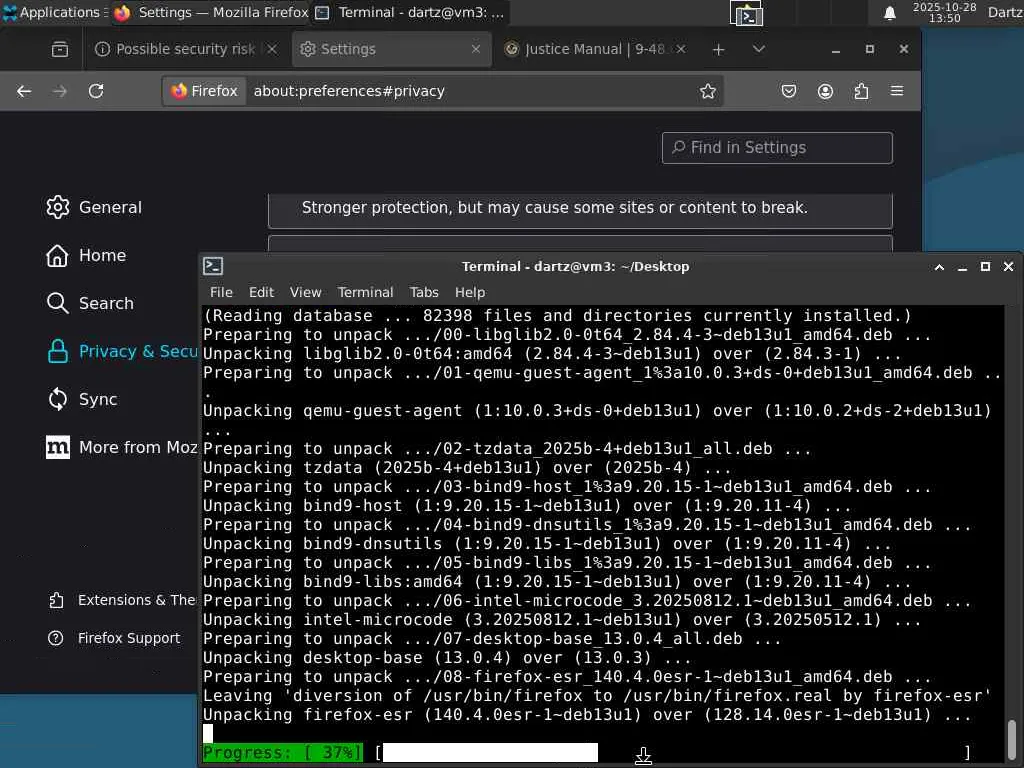Click the Firefox identity badge in address bar
1024x768 pixels.
click(204, 91)
